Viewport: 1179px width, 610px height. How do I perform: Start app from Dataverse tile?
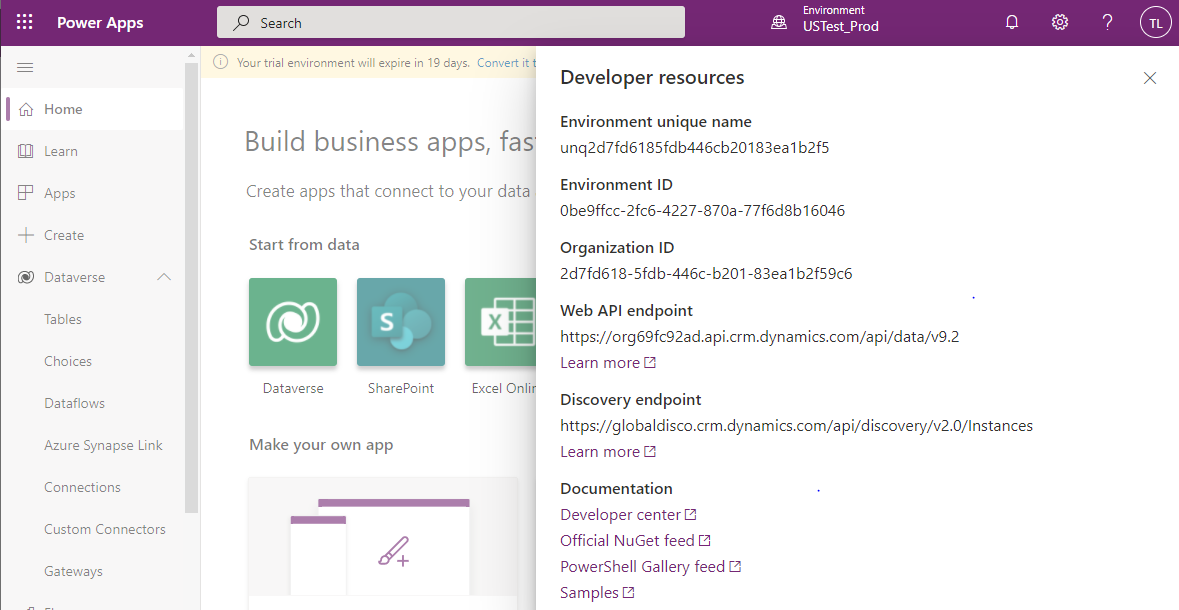(293, 322)
